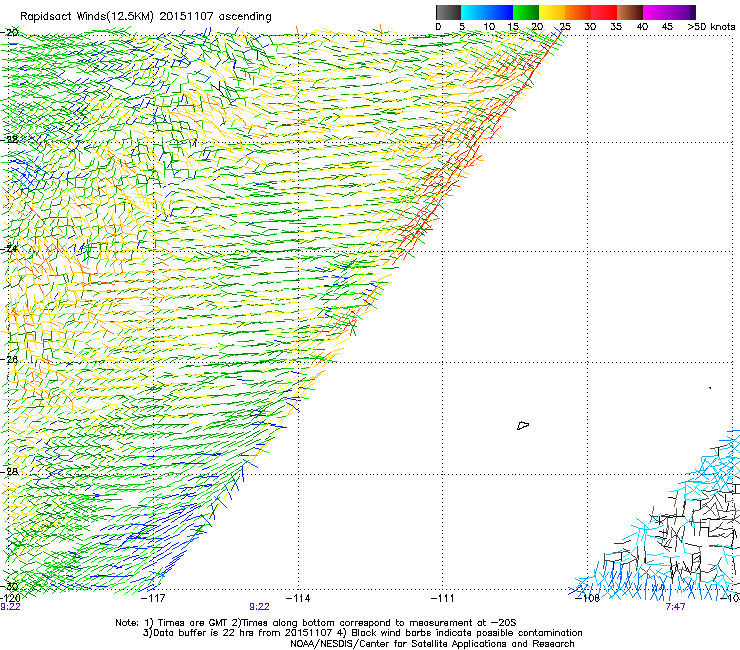740x650 pixels.
Task: Click the brown 35-40 knots legend swatch
Action: point(630,12)
